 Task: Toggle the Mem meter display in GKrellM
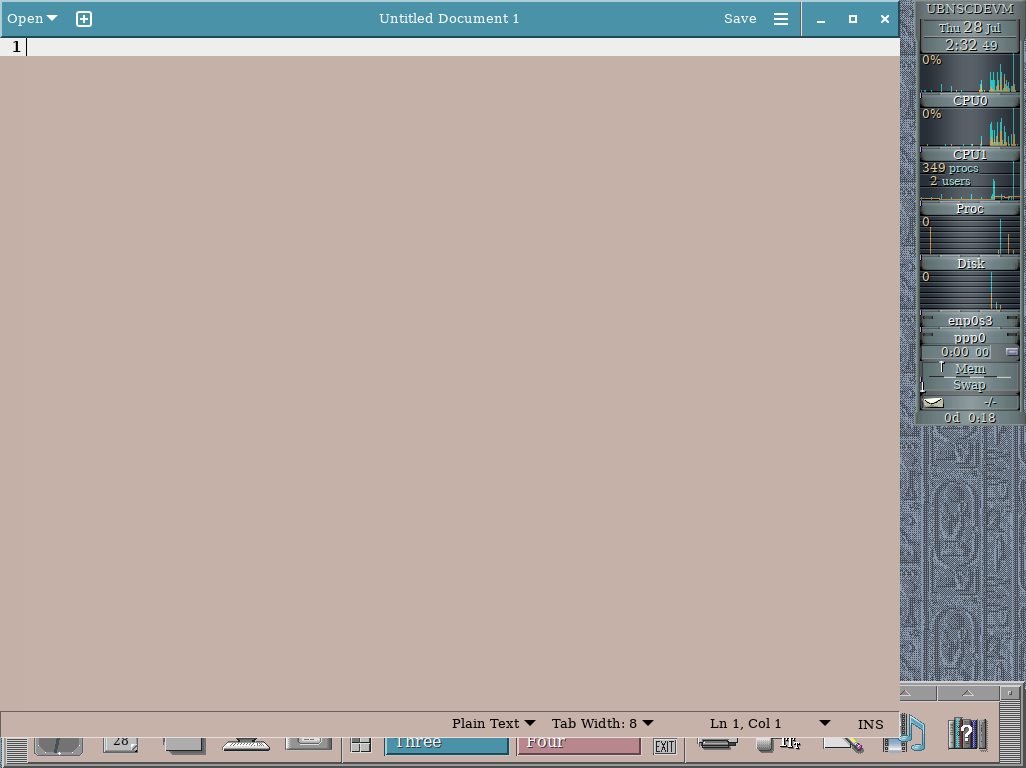point(969,368)
